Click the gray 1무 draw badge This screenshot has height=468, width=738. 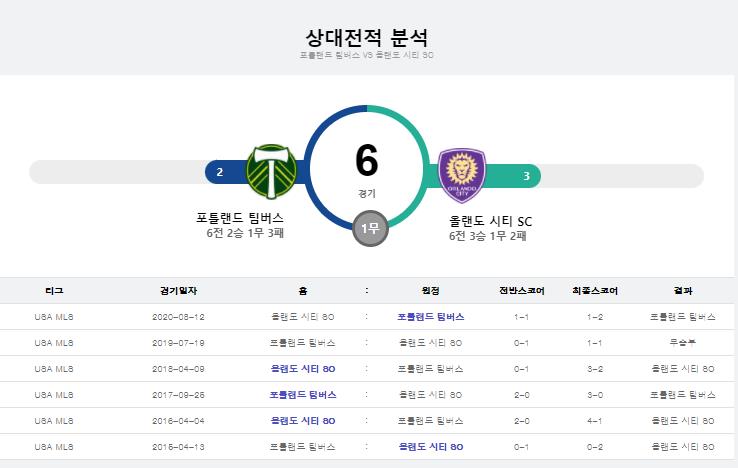[x=370, y=228]
